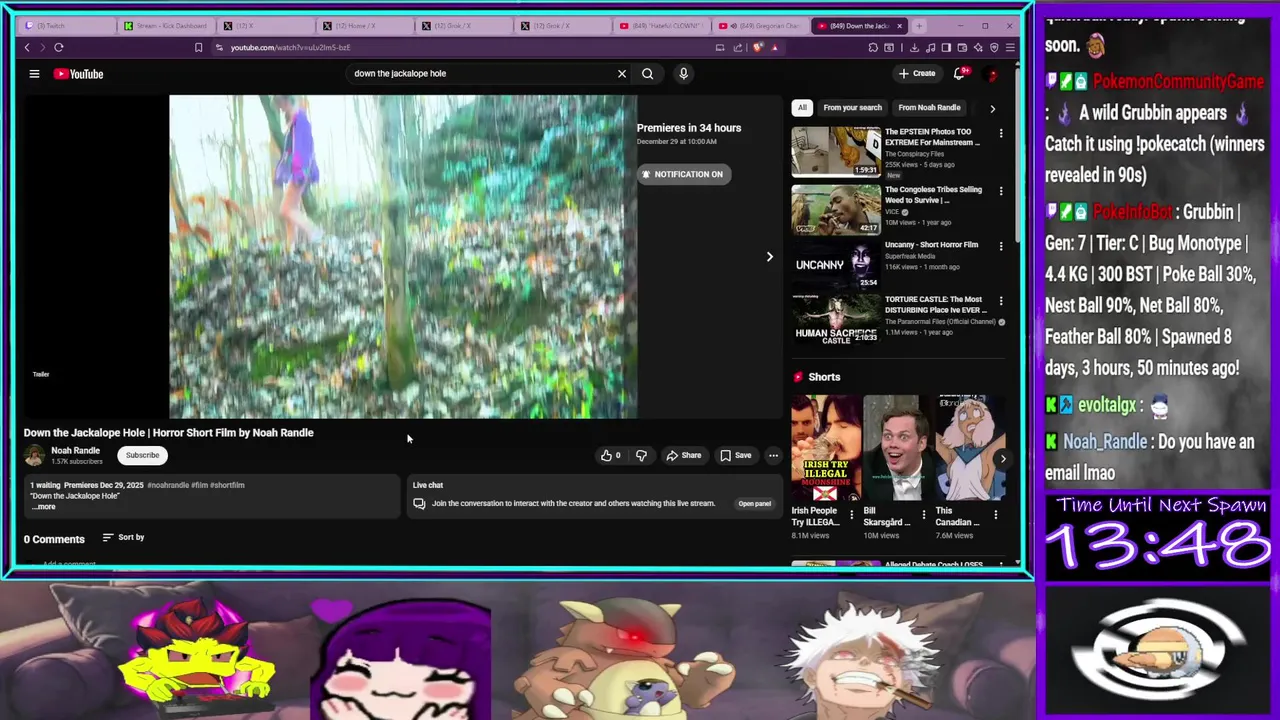Click the premiere trailer video player
This screenshot has width=1280, height=720.
403,256
